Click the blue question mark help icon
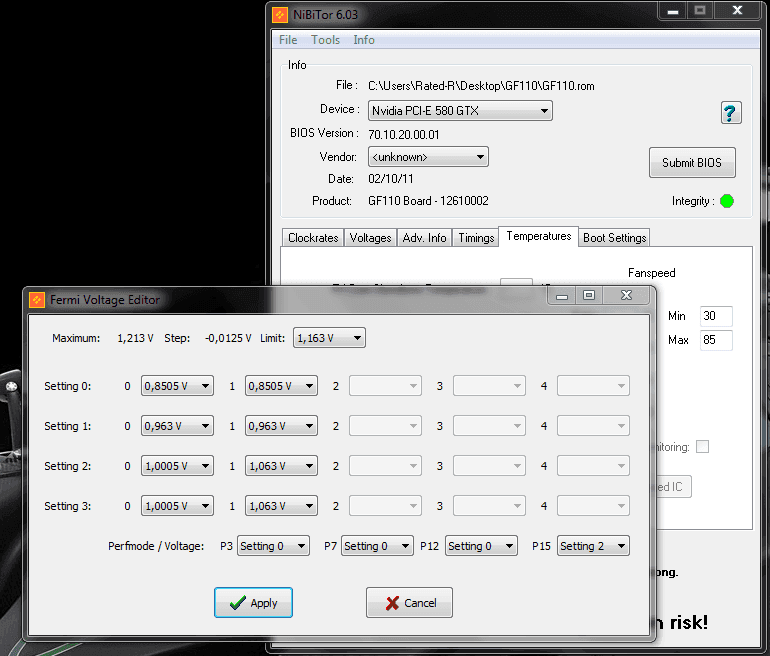This screenshot has height=656, width=770. coord(731,113)
